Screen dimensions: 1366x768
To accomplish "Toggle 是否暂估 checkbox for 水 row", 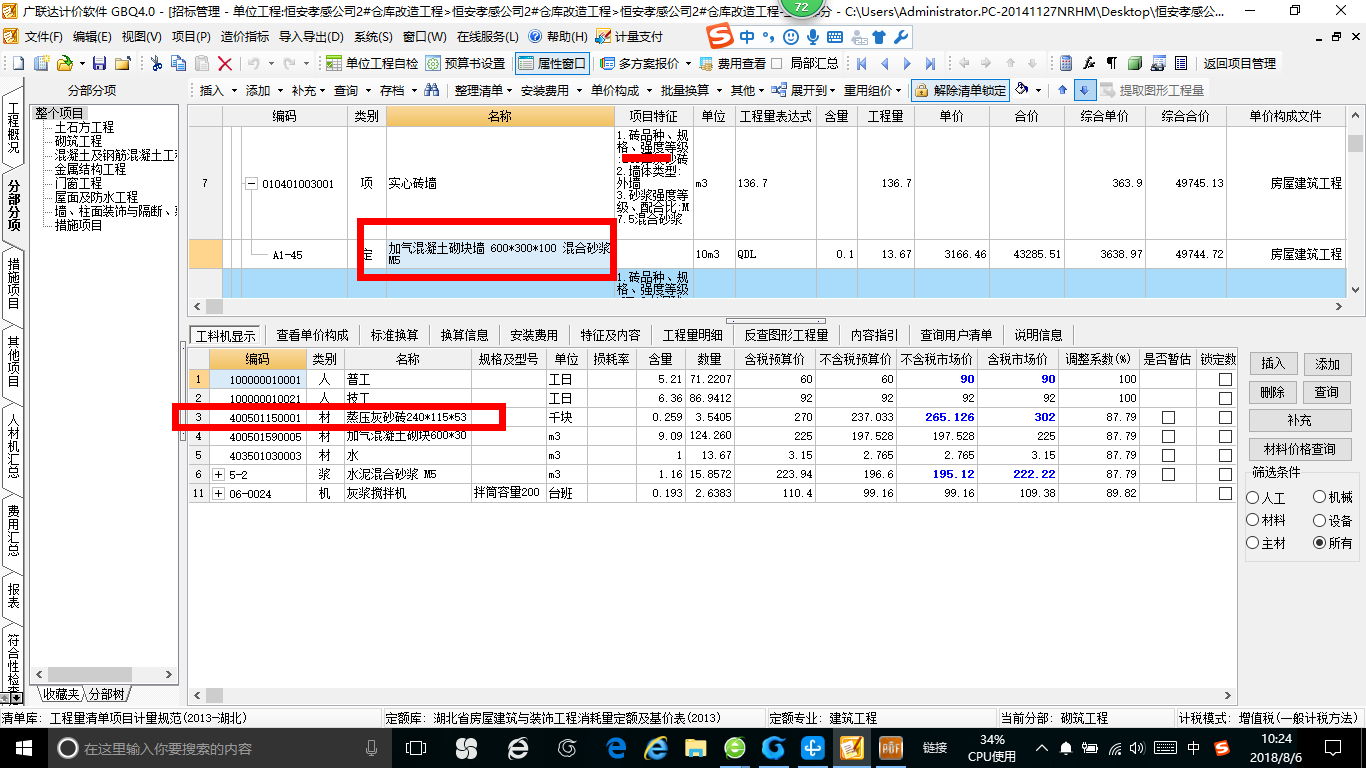I will [x=1168, y=455].
